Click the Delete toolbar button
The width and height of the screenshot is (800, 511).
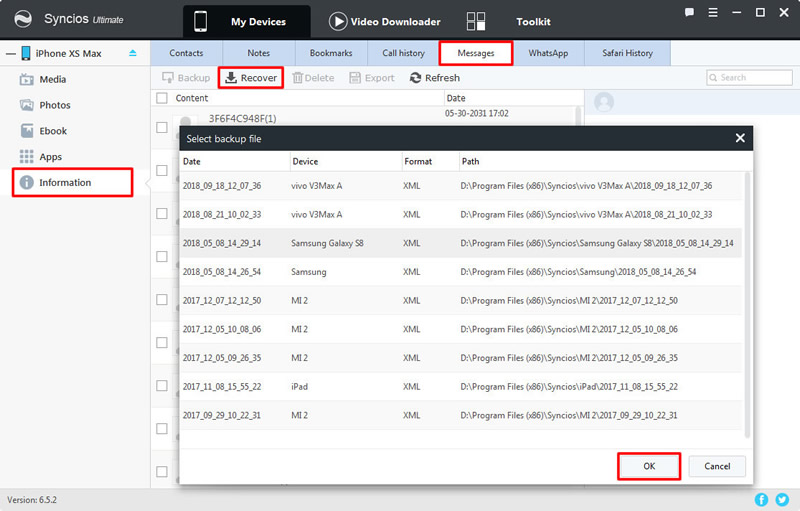pos(313,78)
